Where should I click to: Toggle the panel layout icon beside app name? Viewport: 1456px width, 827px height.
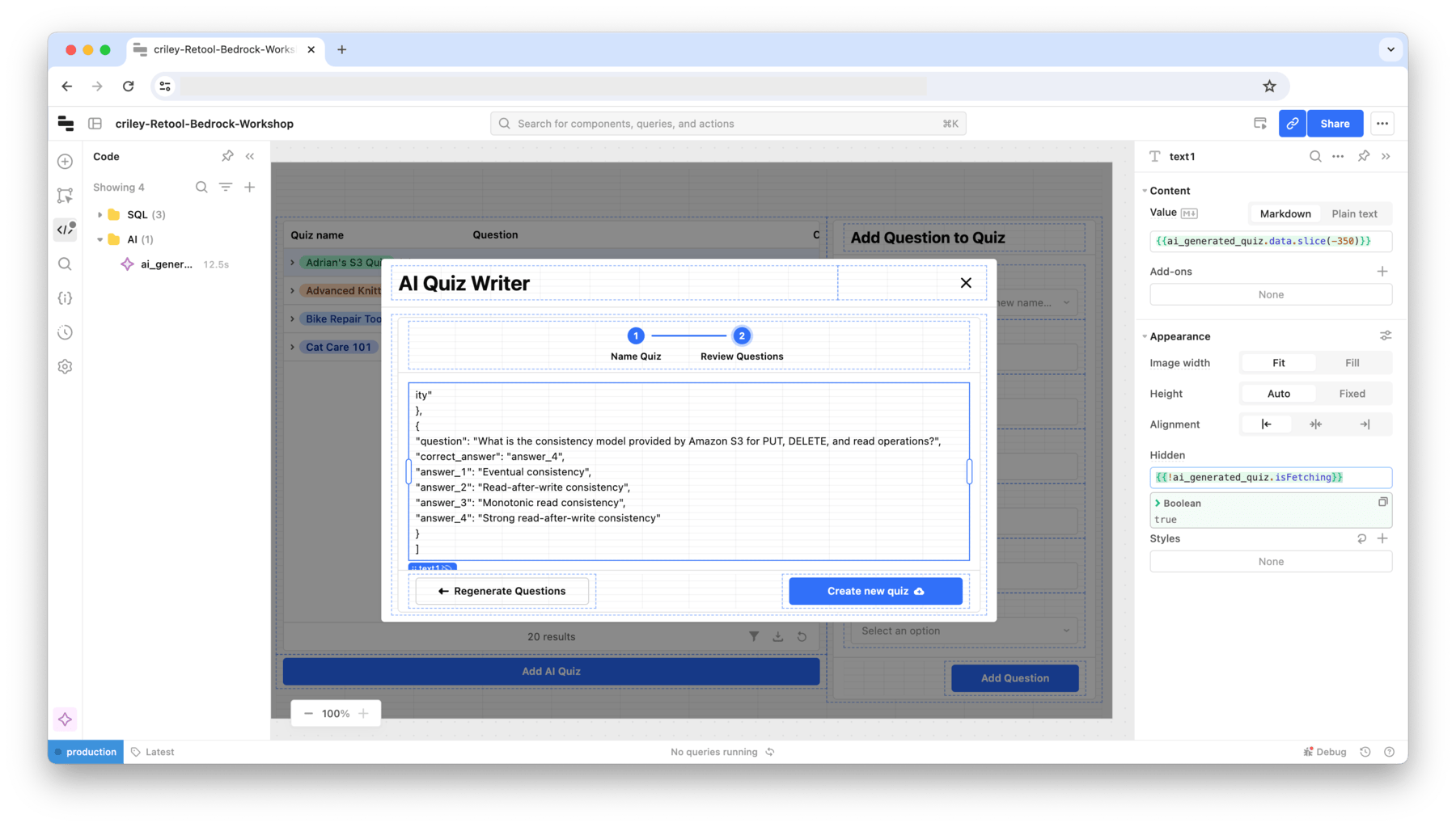point(95,124)
